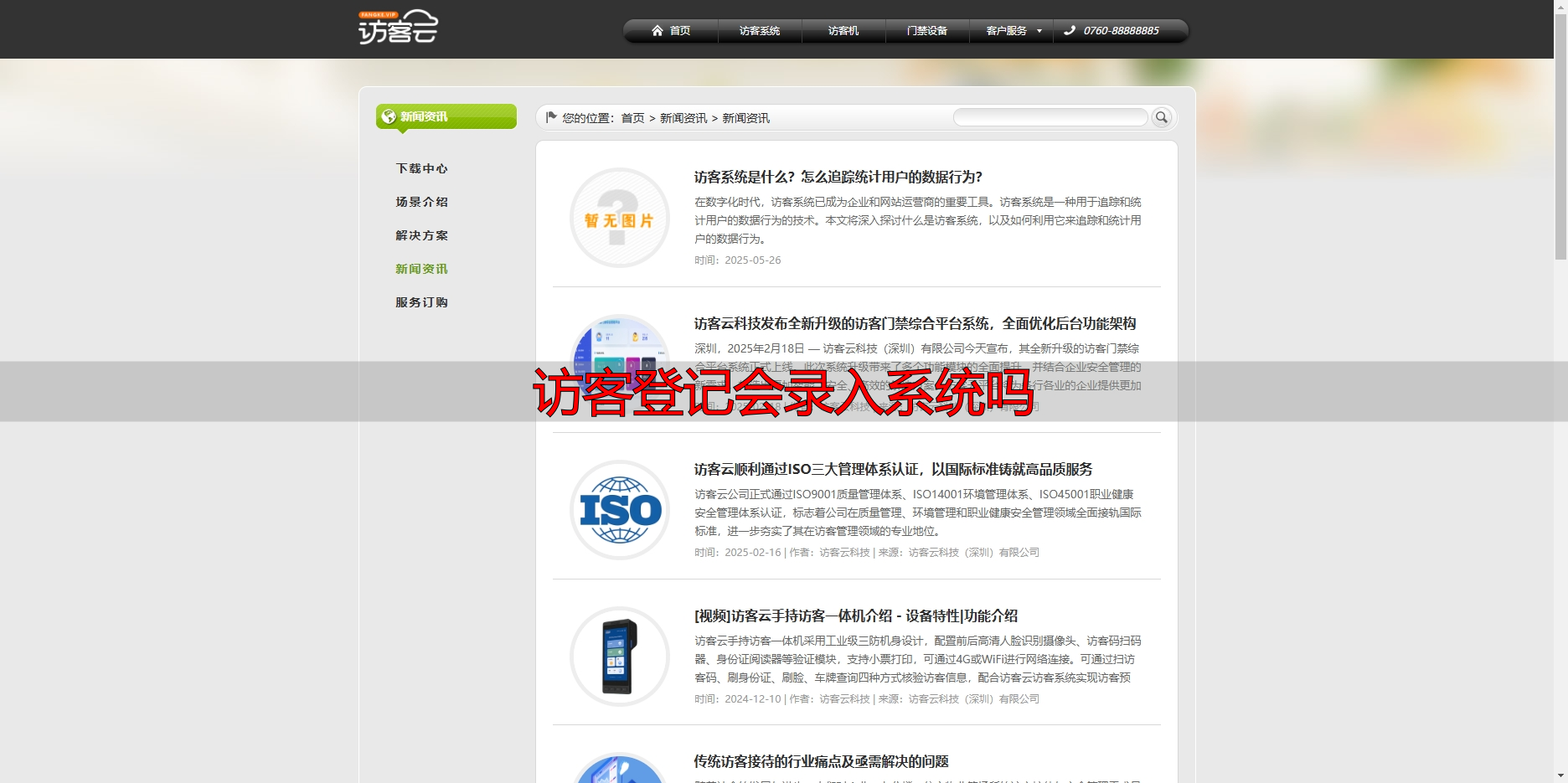Open article 访客系统是什么？怎么追踪统计用户的数据行为？
This screenshot has width=1568, height=783.
[x=838, y=177]
